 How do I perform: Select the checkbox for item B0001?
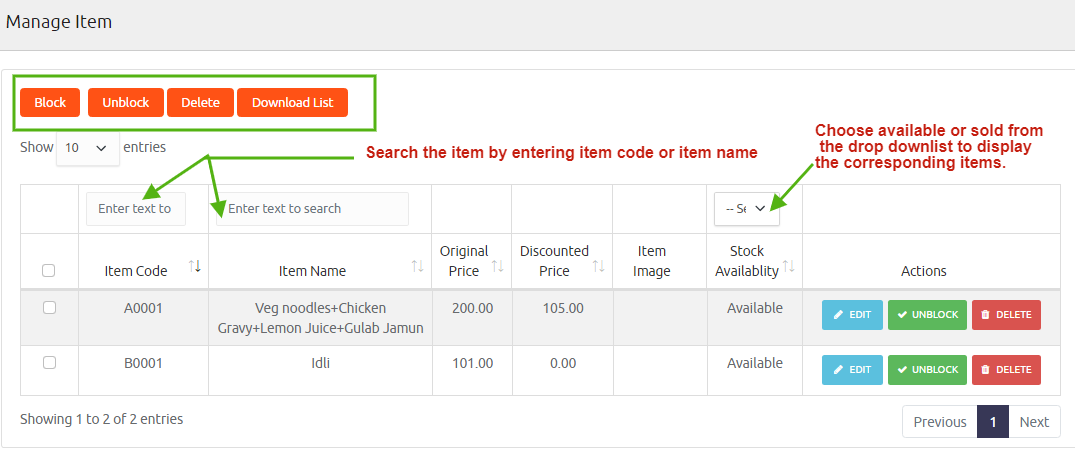click(x=49, y=364)
